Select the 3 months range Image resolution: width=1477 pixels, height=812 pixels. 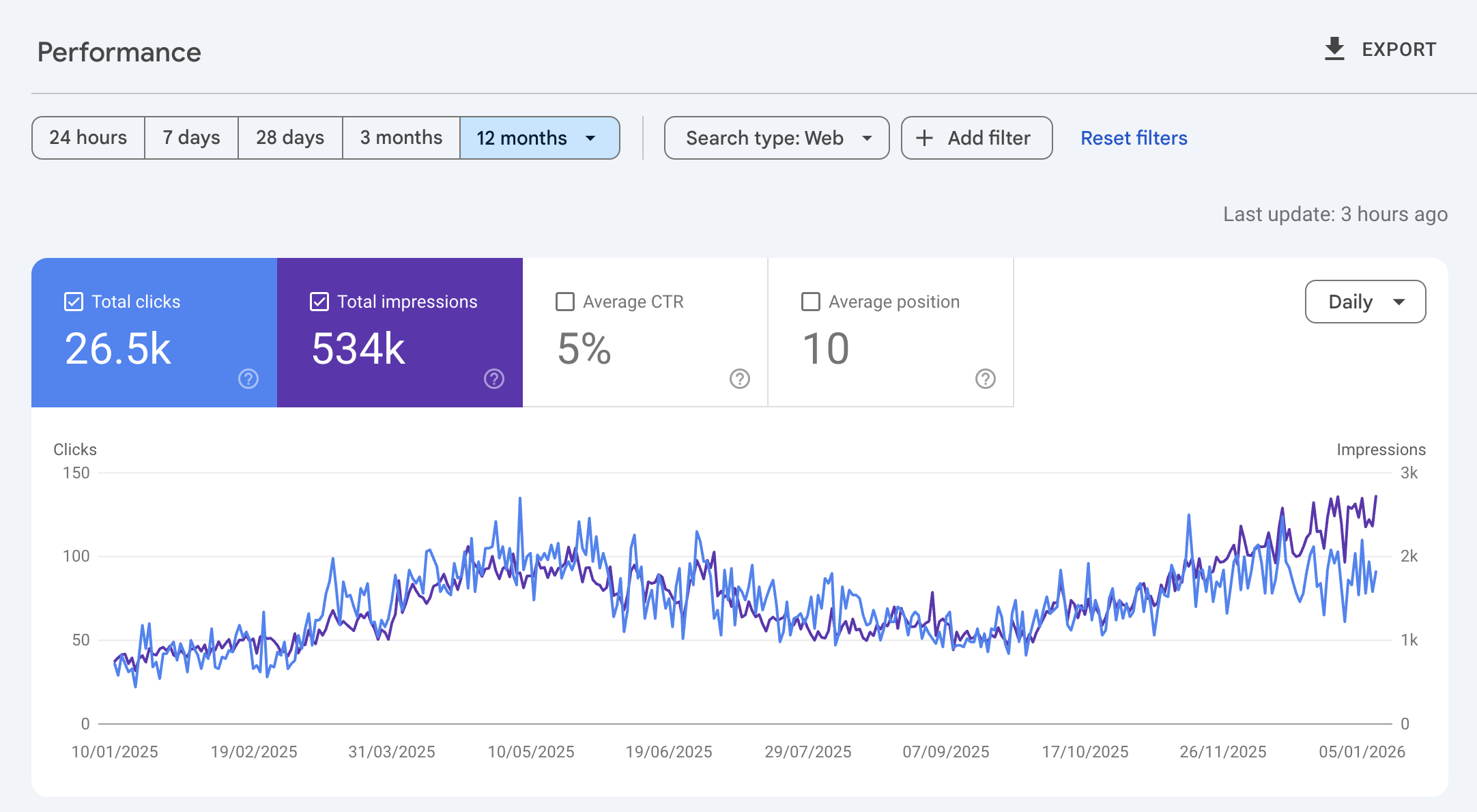point(401,138)
